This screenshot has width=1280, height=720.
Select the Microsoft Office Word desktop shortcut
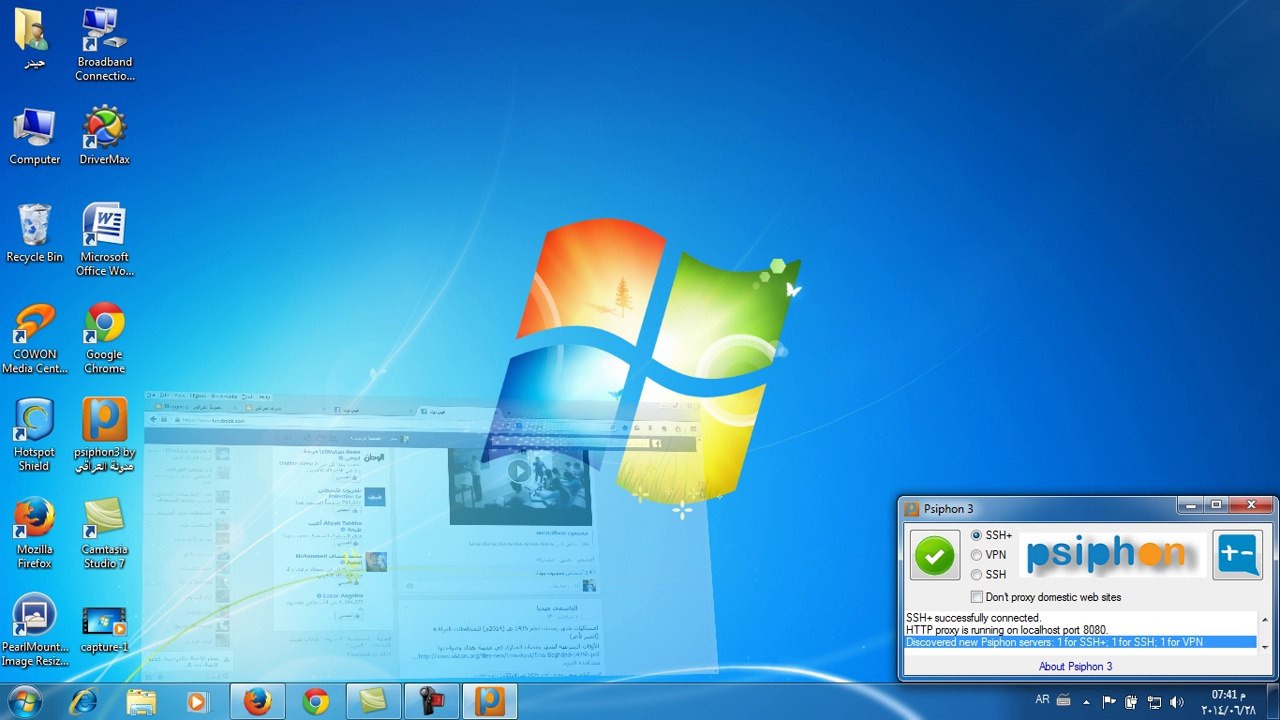coord(104,240)
